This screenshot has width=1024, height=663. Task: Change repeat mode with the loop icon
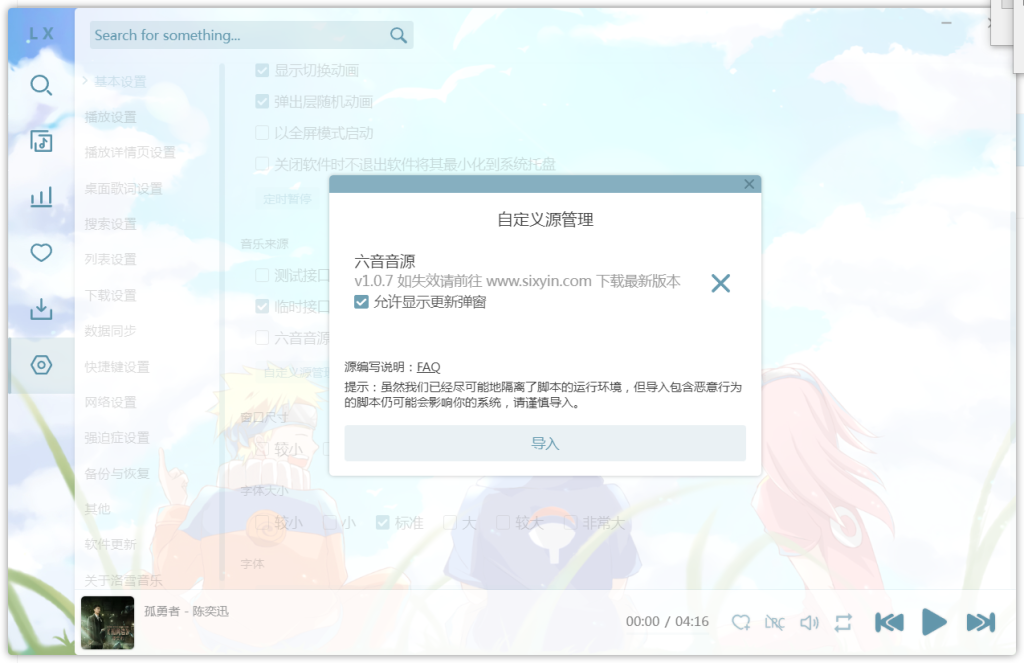pyautogui.click(x=842, y=622)
